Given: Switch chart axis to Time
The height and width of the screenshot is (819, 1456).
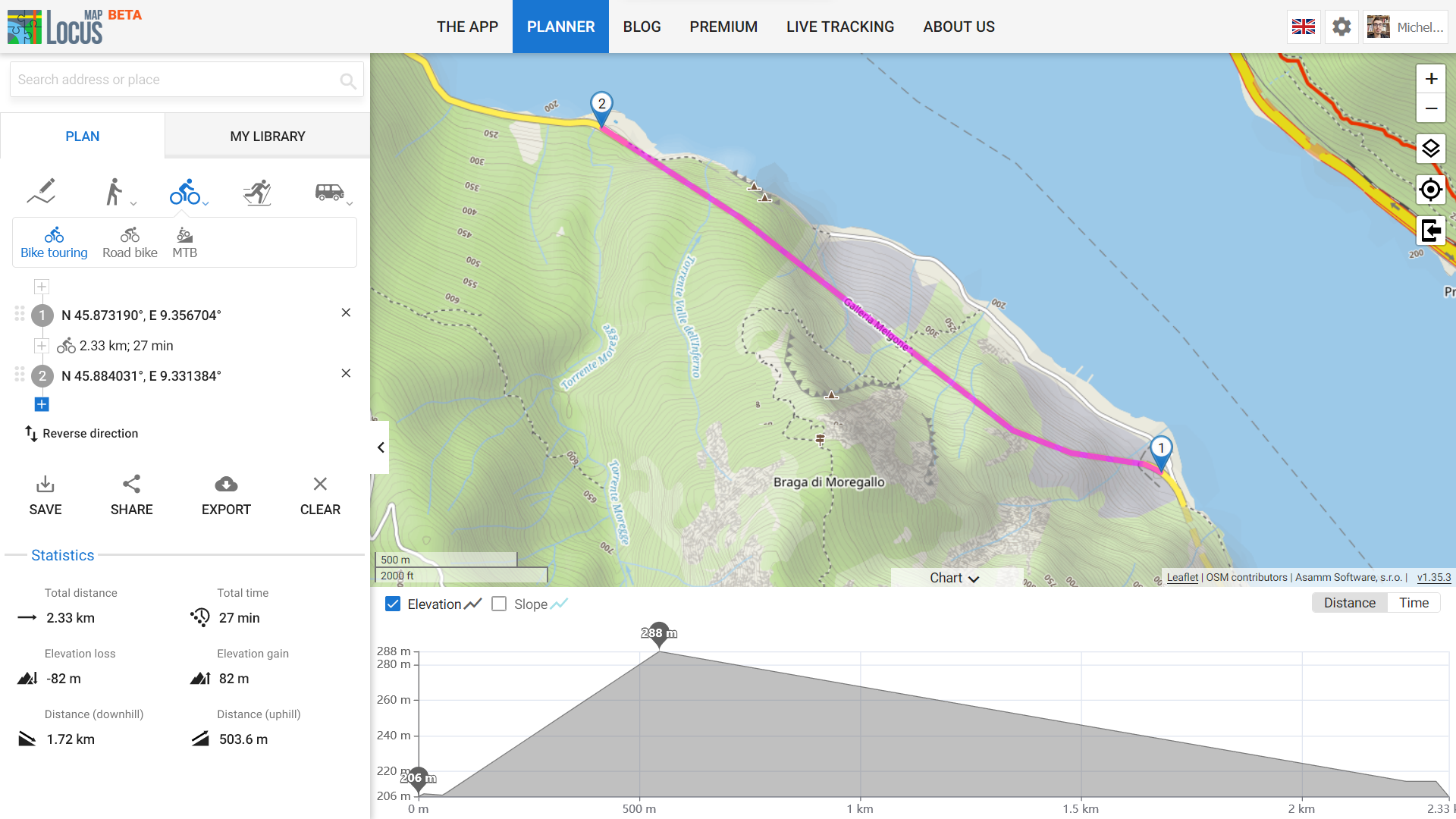Looking at the screenshot, I should 1414,603.
